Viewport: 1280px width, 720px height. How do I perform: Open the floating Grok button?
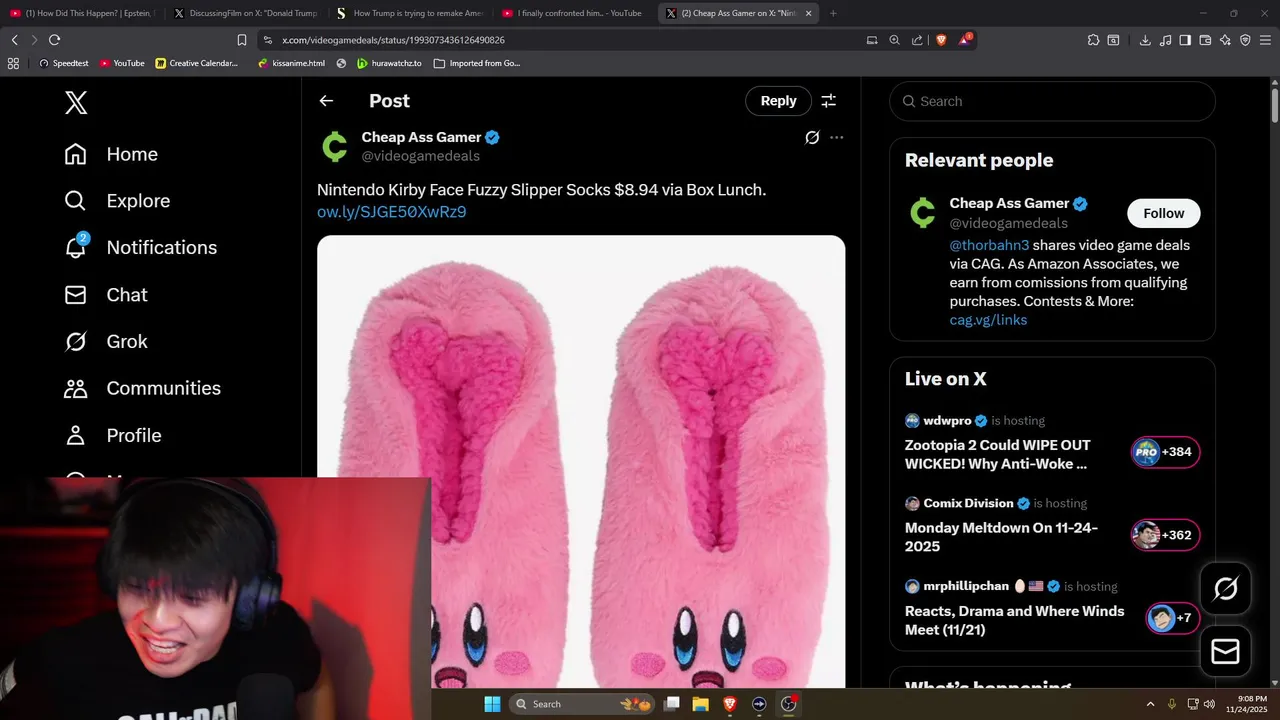point(1225,589)
